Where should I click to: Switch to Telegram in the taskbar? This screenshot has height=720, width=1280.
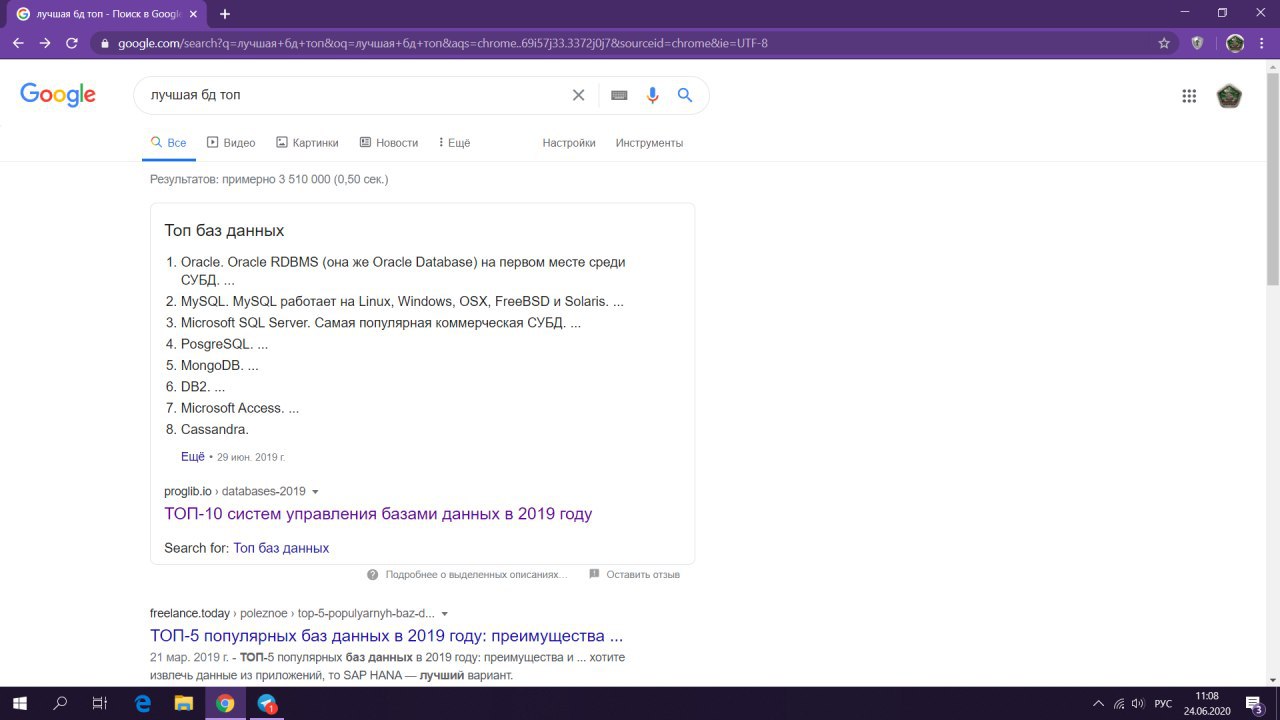(266, 703)
